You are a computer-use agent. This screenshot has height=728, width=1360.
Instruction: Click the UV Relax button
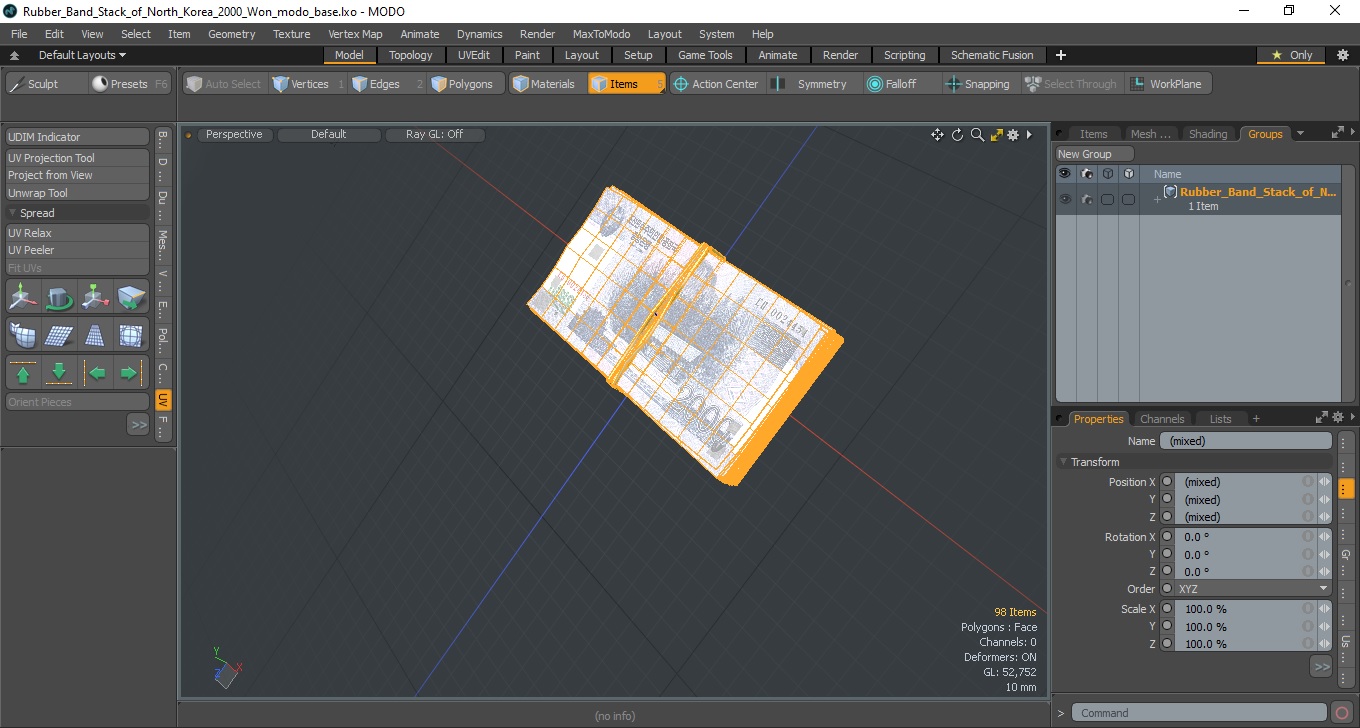click(x=78, y=233)
